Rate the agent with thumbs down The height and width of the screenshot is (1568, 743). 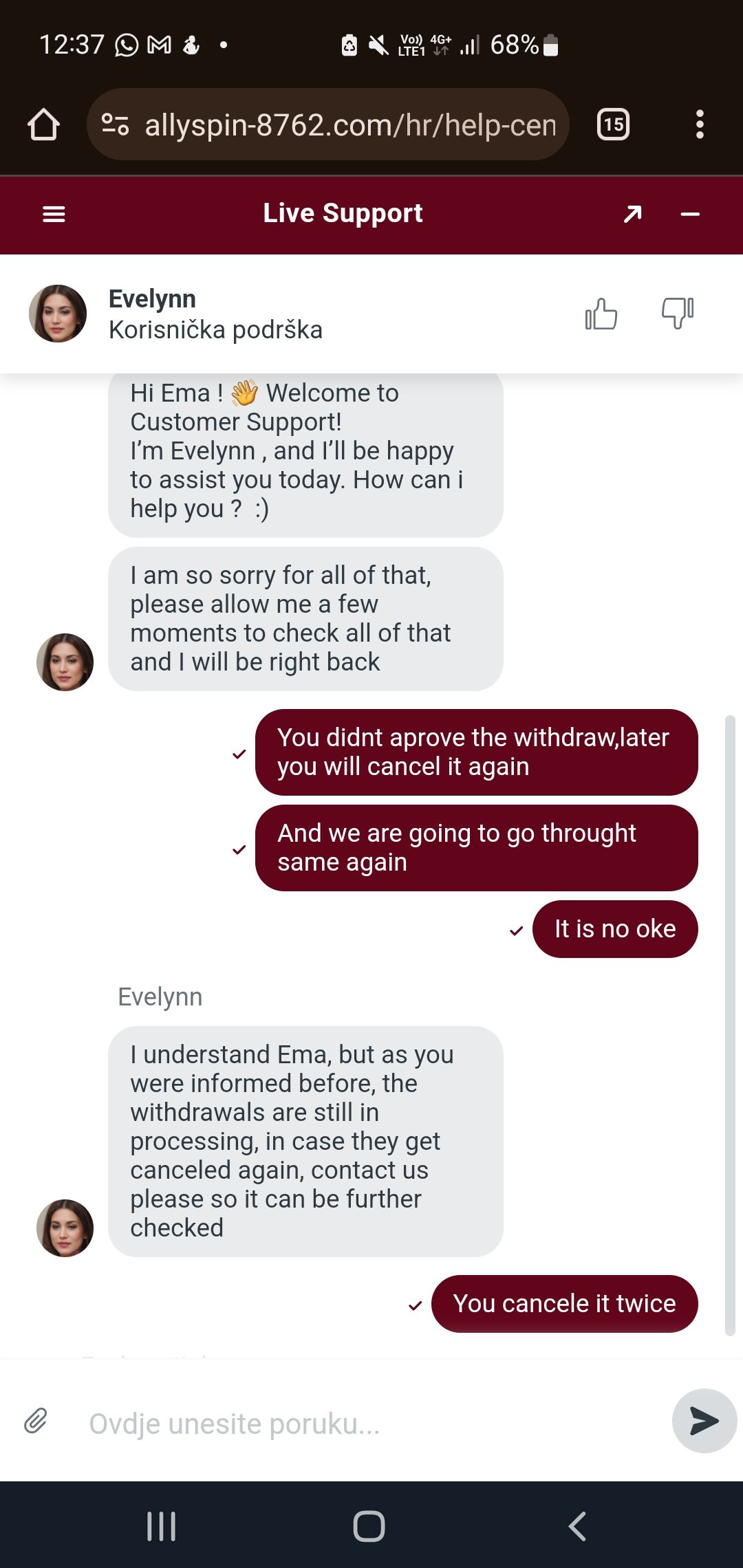pos(677,313)
